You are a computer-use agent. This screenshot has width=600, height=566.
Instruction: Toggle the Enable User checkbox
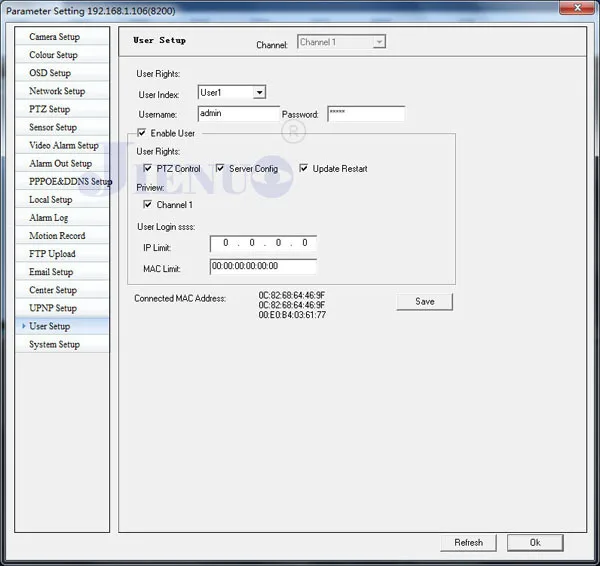click(142, 133)
